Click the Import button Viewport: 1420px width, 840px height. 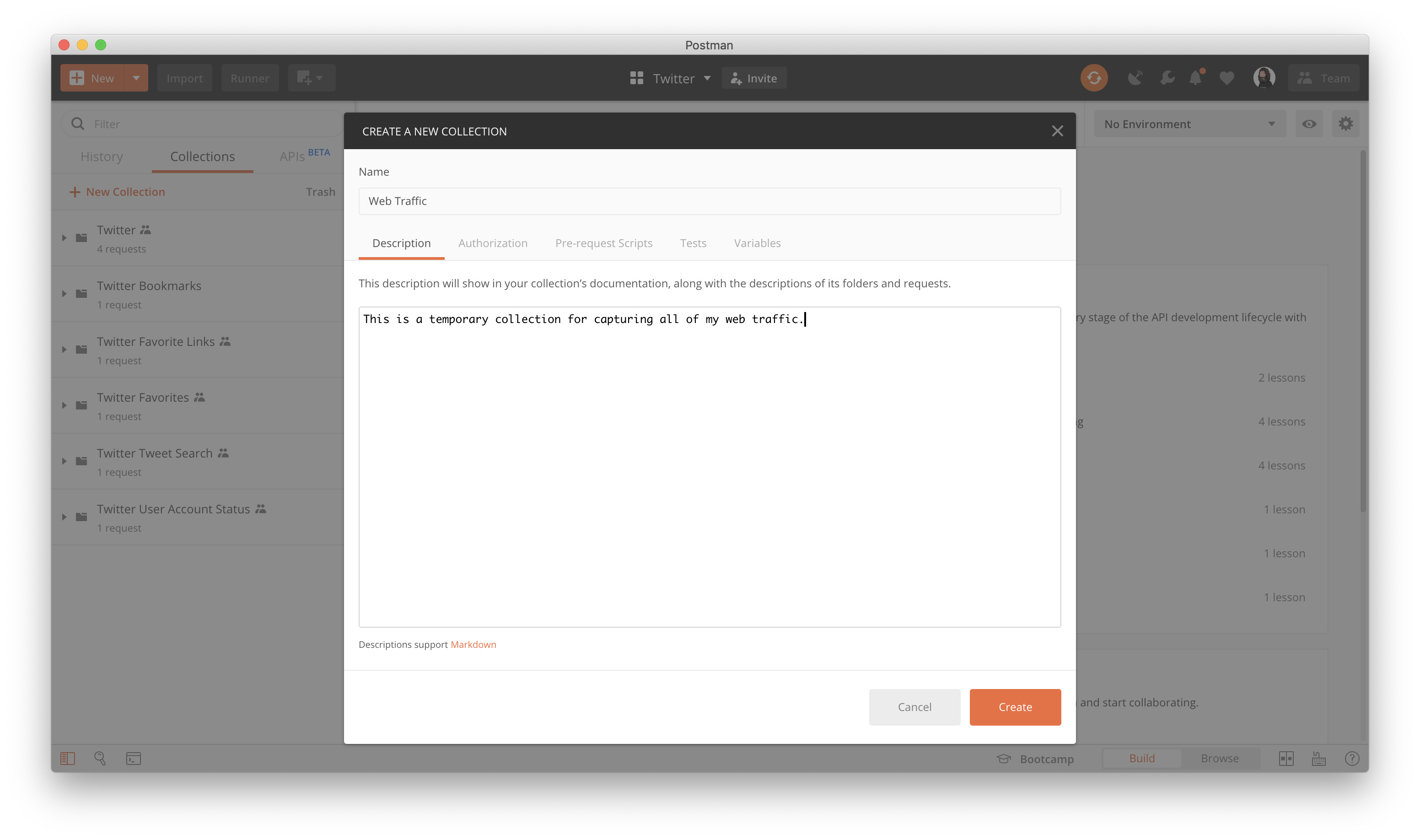click(184, 78)
